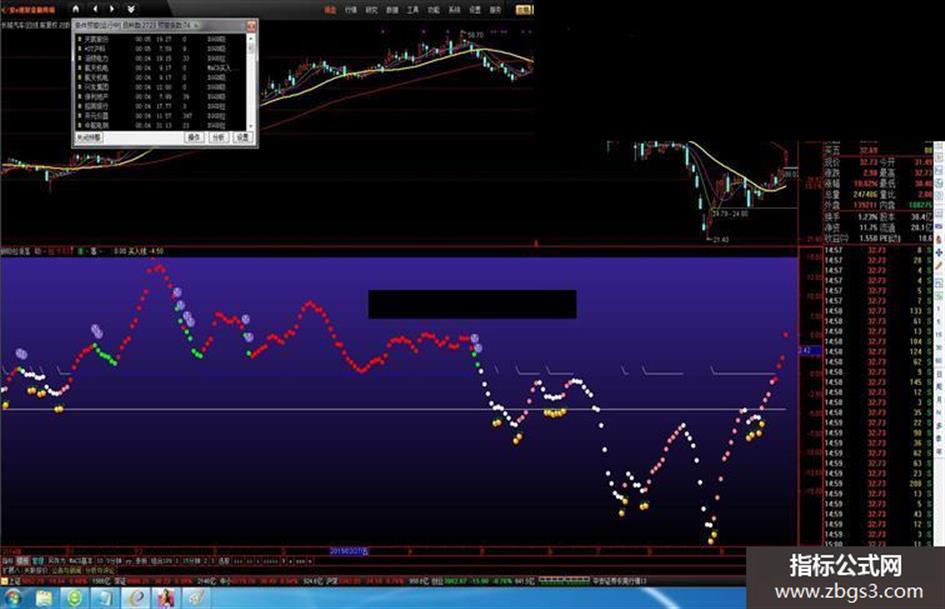This screenshot has height=609, width=945.
Task: Select the 招商银行 row in alert list
Action: (x=160, y=106)
